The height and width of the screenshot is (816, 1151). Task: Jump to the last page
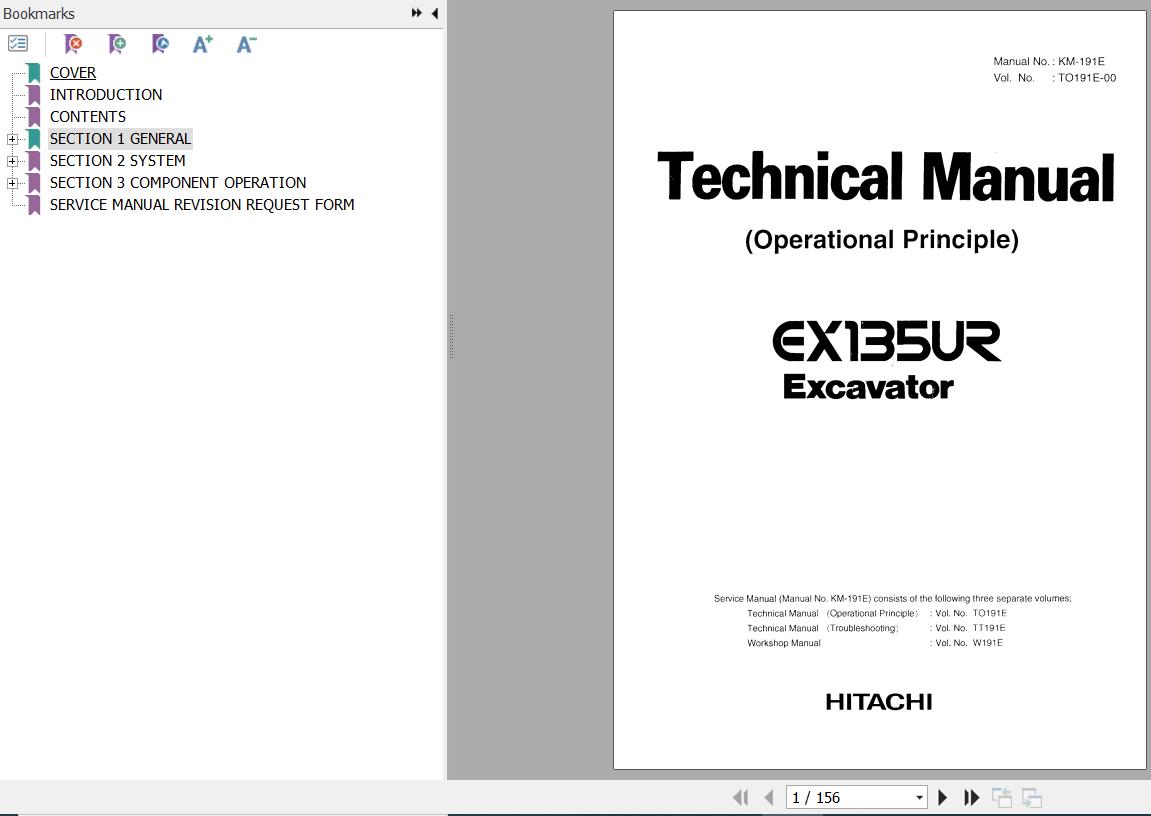pos(971,797)
